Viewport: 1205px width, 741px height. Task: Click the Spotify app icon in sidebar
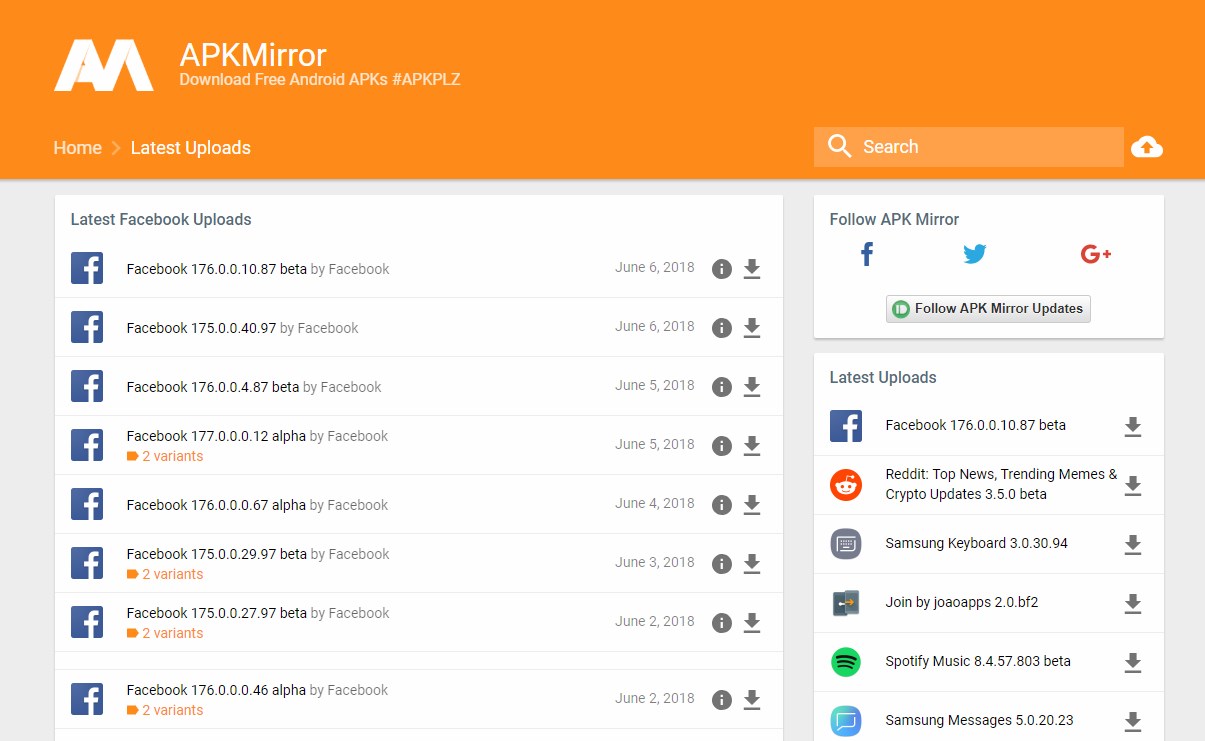[x=846, y=662]
